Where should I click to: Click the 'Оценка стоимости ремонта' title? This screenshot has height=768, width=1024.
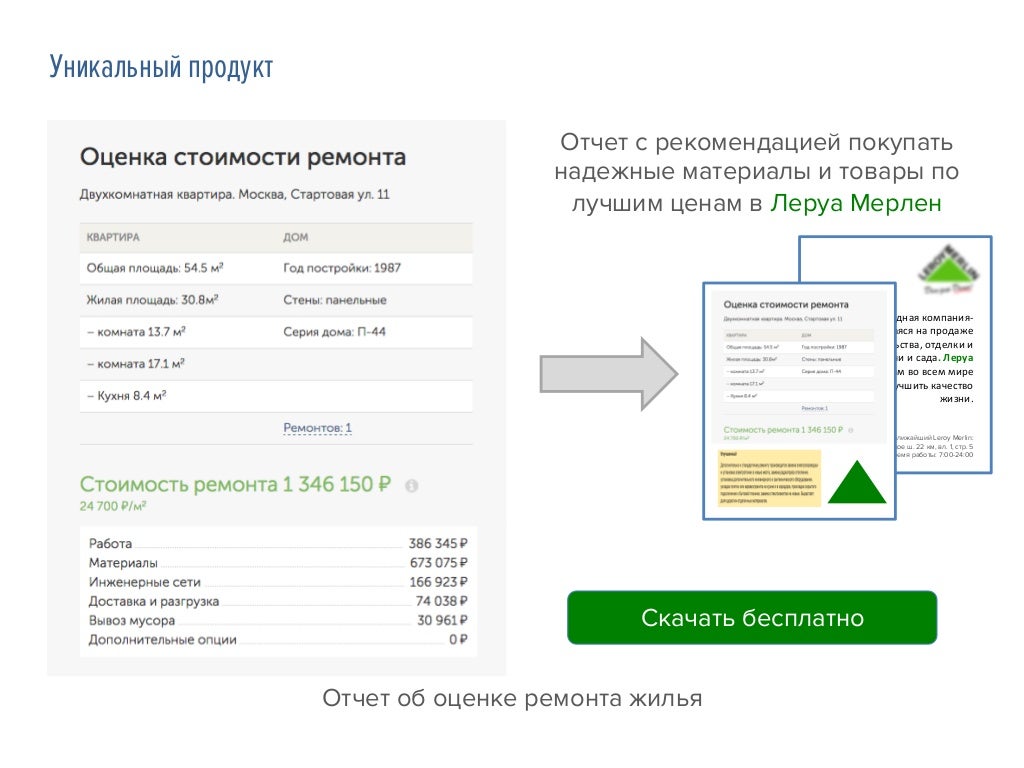(243, 157)
